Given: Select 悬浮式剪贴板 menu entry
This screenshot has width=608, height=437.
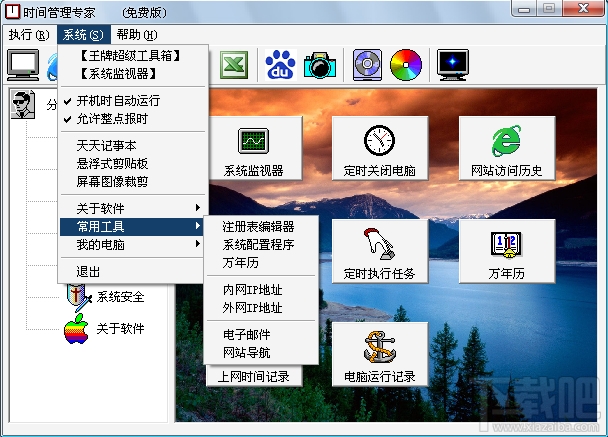Looking at the screenshot, I should pos(133,164).
